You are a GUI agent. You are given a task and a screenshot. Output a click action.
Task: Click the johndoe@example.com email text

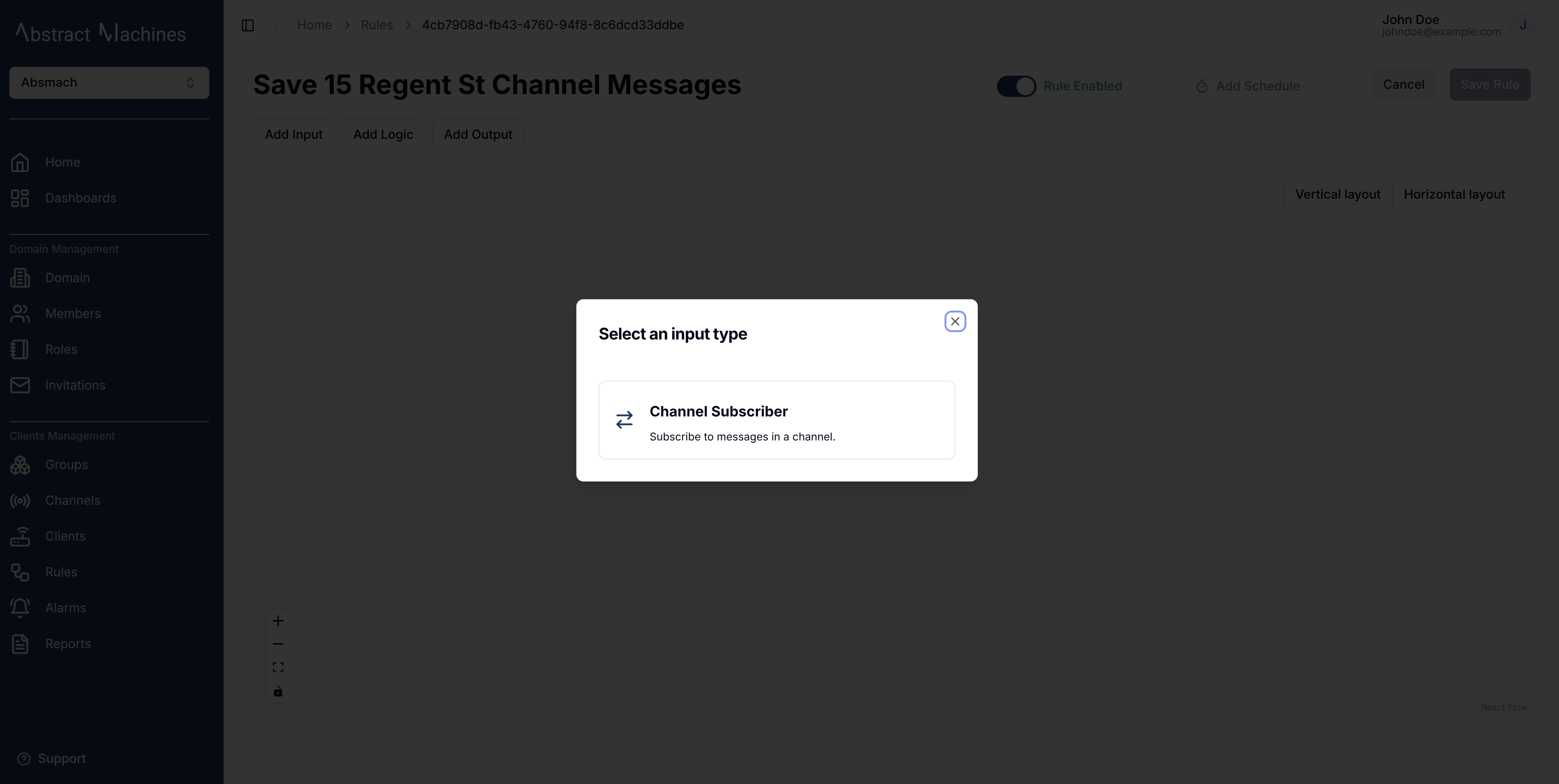(x=1441, y=32)
